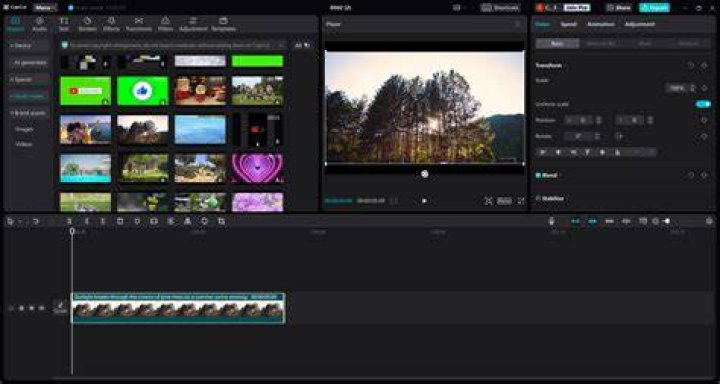Open AI generated in the sidebar

pos(29,62)
